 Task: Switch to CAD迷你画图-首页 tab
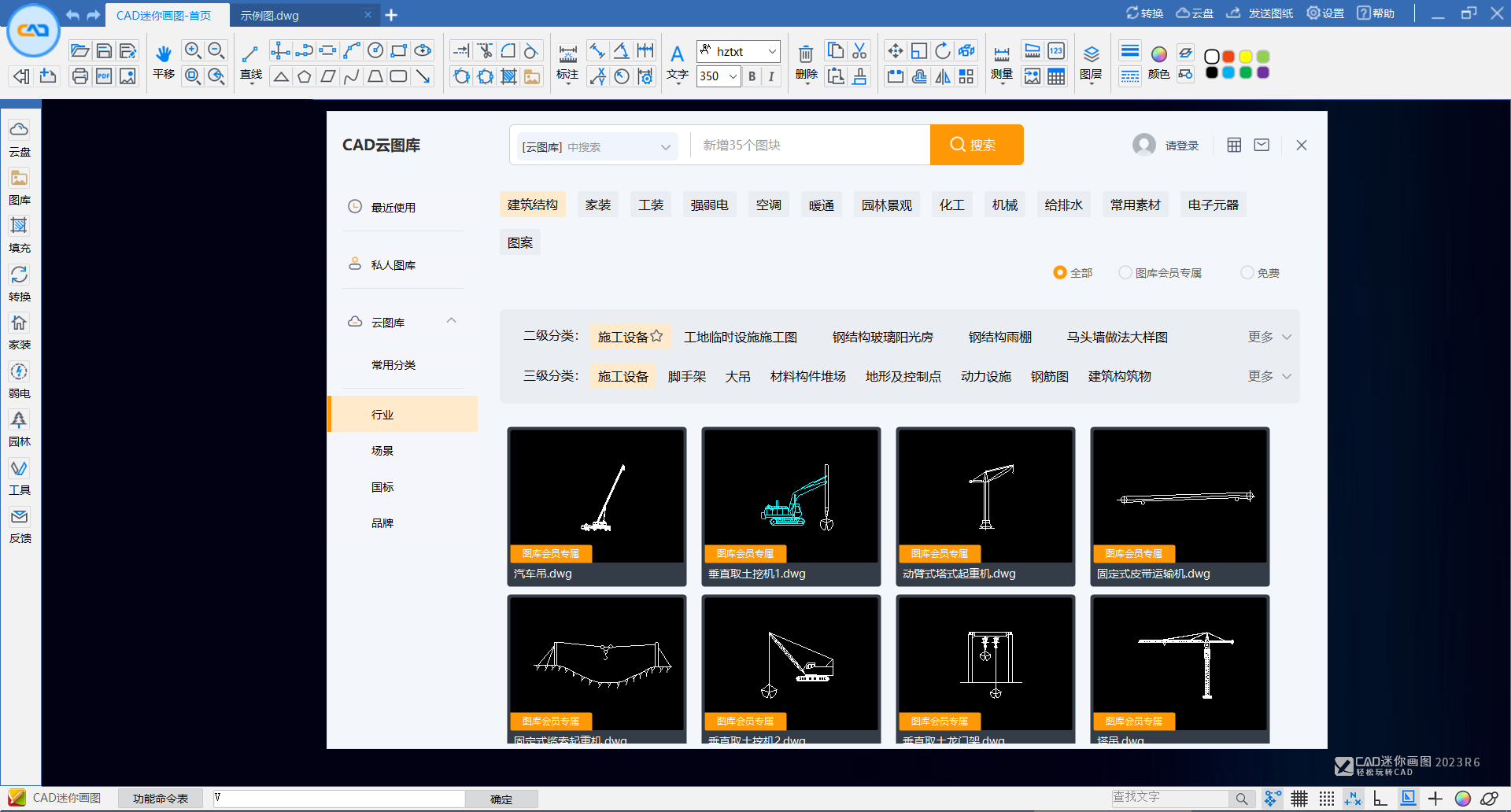(x=164, y=15)
